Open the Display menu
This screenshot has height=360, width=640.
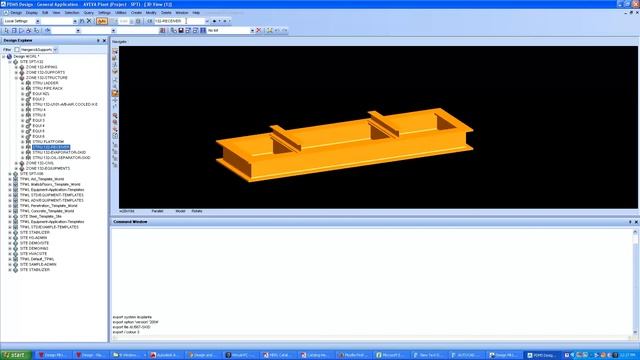coord(31,13)
